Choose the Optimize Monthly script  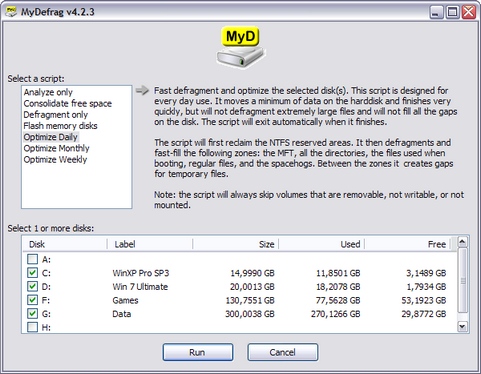[56, 148]
